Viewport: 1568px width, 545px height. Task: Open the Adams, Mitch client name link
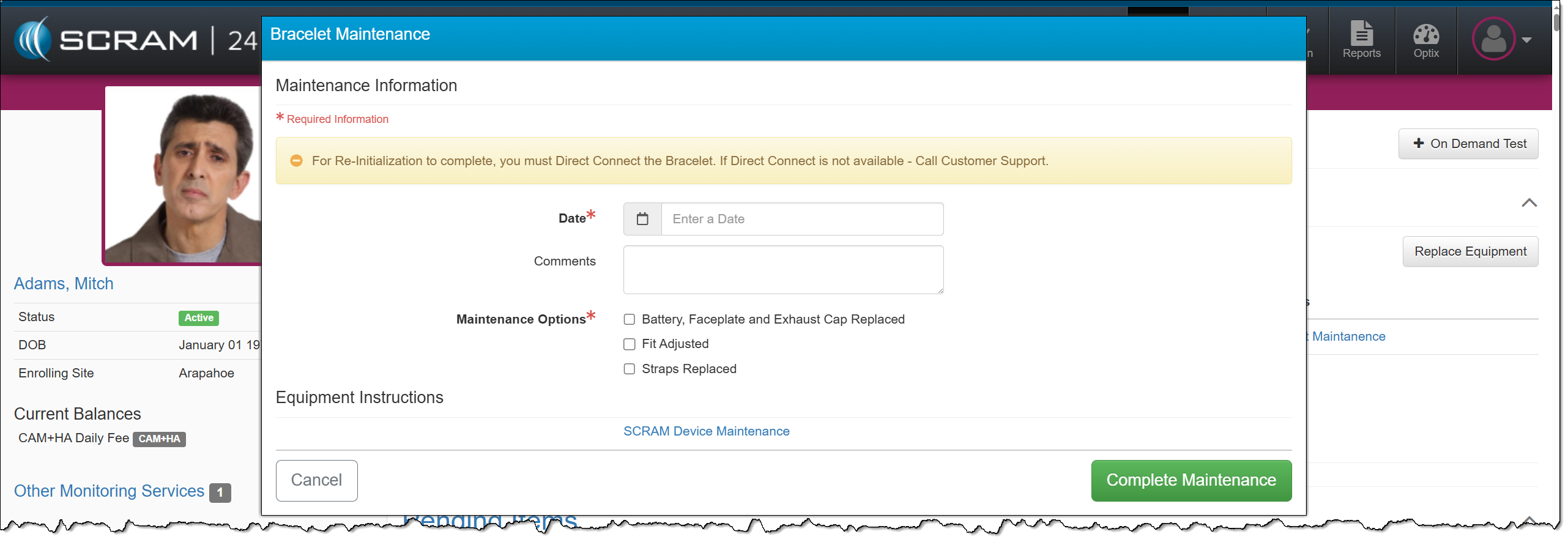(64, 284)
